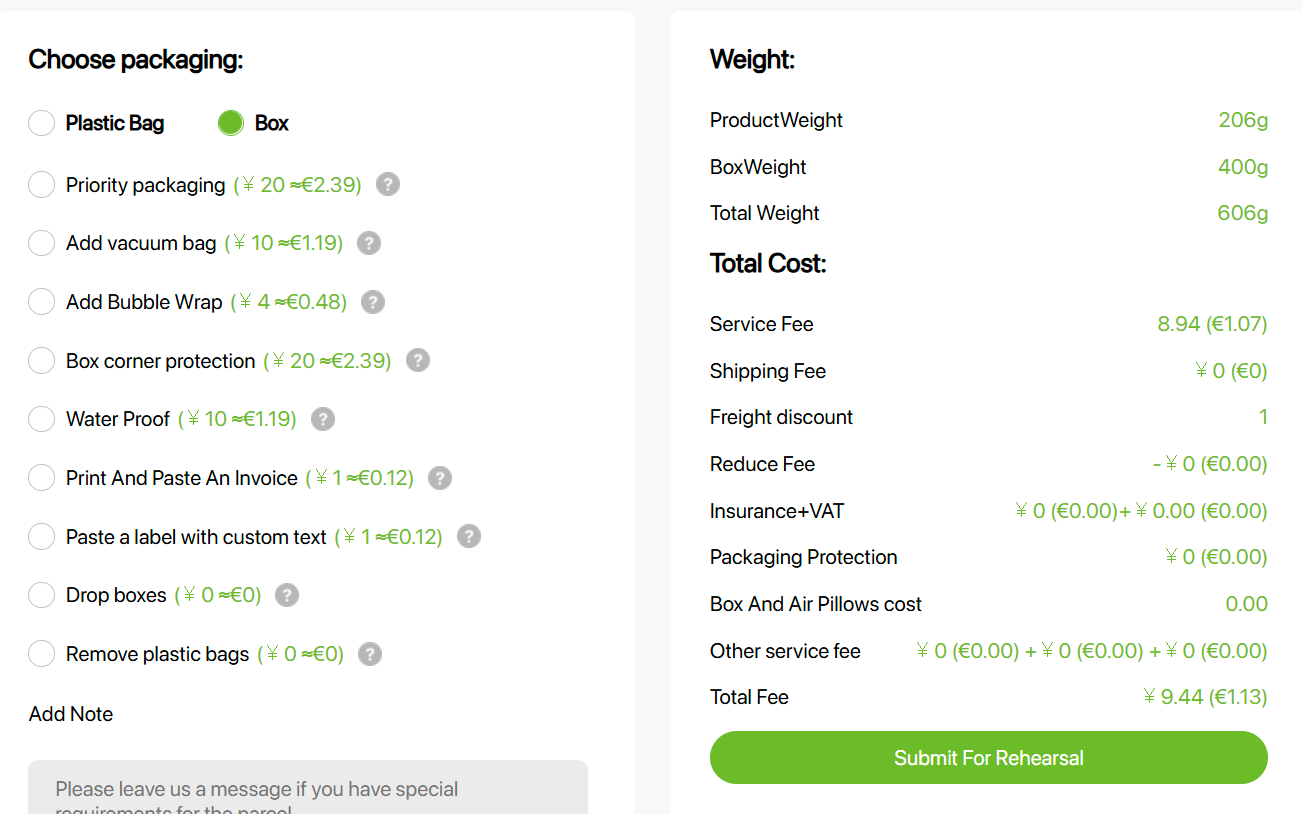Open help icon for custom text label
The width and height of the screenshot is (1302, 814).
469,536
